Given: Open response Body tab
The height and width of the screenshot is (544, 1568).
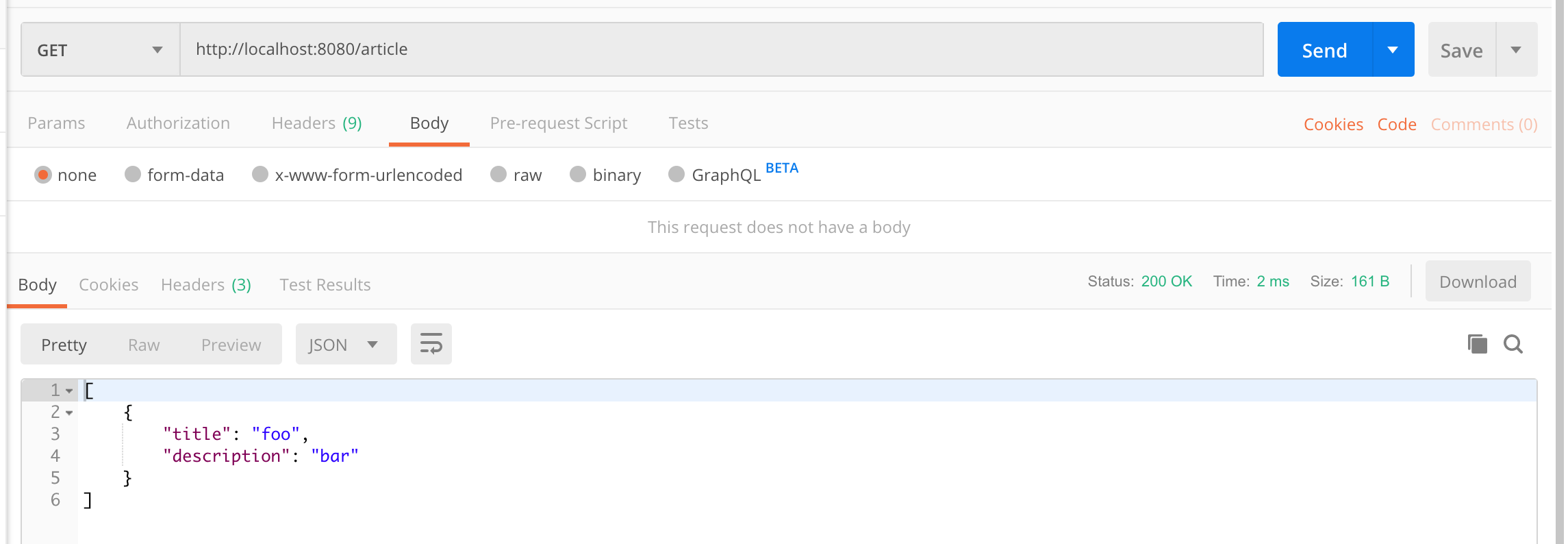Looking at the screenshot, I should pos(37,285).
